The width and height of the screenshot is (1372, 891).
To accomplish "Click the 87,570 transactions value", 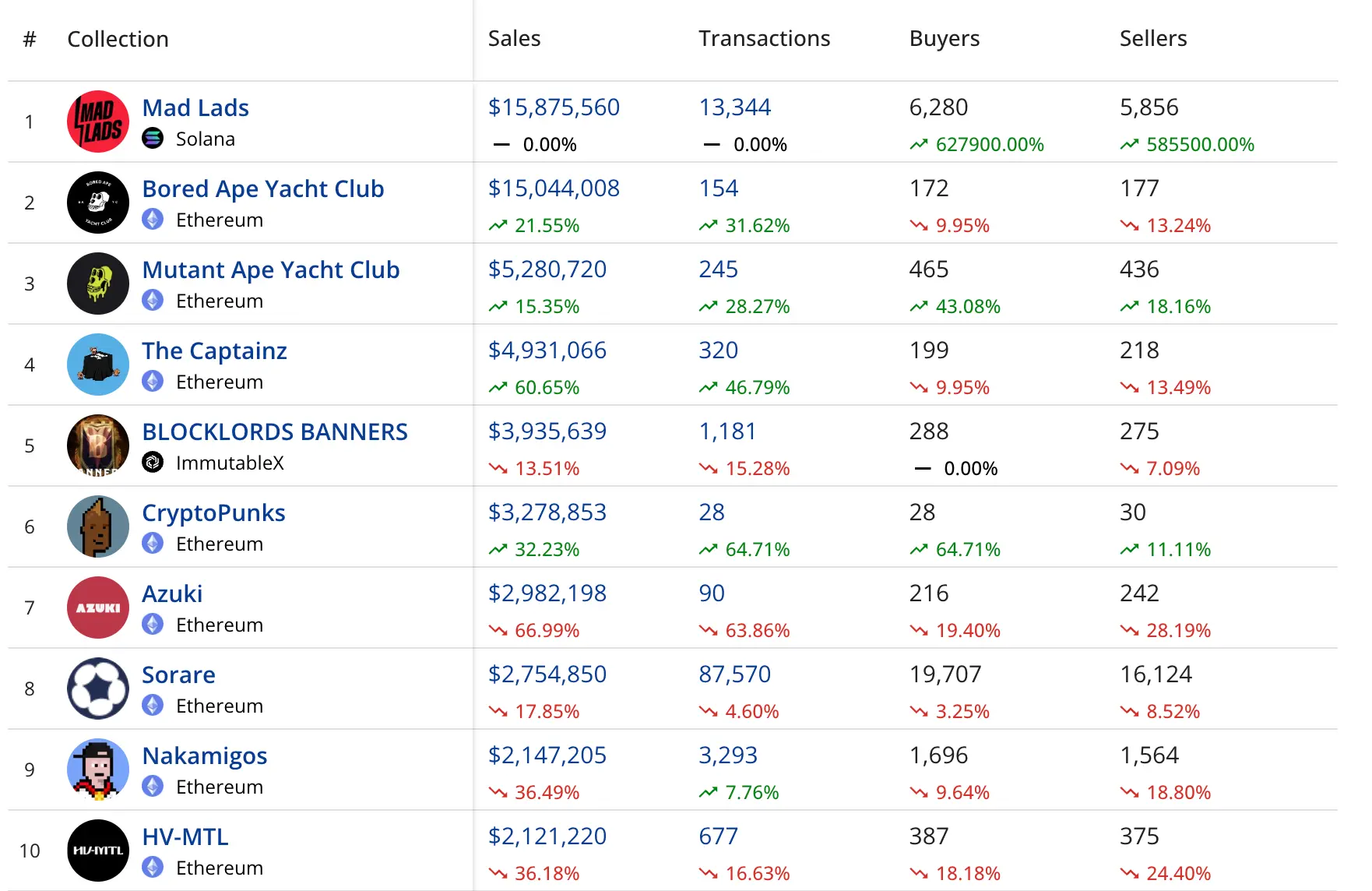I will tap(735, 674).
